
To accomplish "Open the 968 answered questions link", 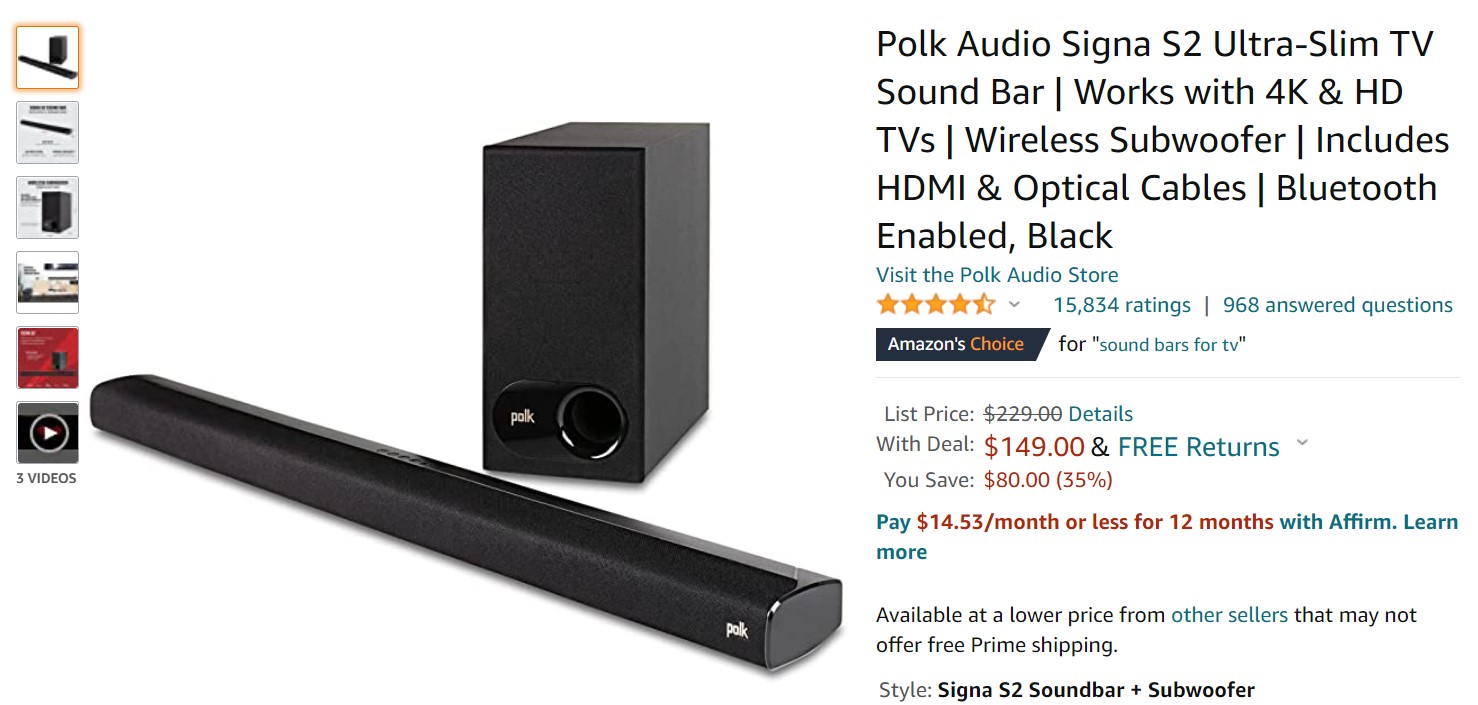I will (1338, 305).
